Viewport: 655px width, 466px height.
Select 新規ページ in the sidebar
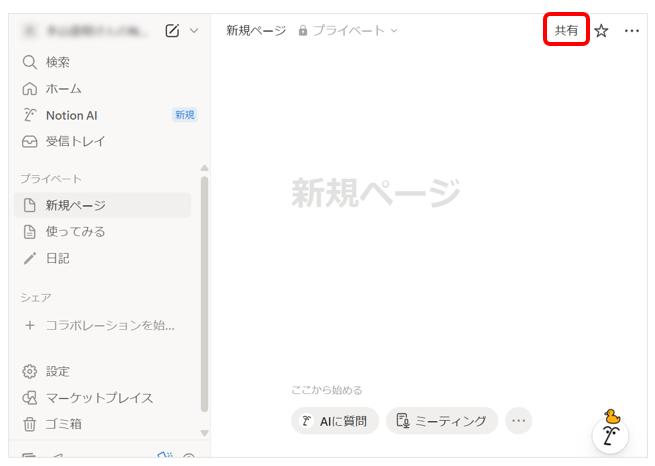[103, 205]
